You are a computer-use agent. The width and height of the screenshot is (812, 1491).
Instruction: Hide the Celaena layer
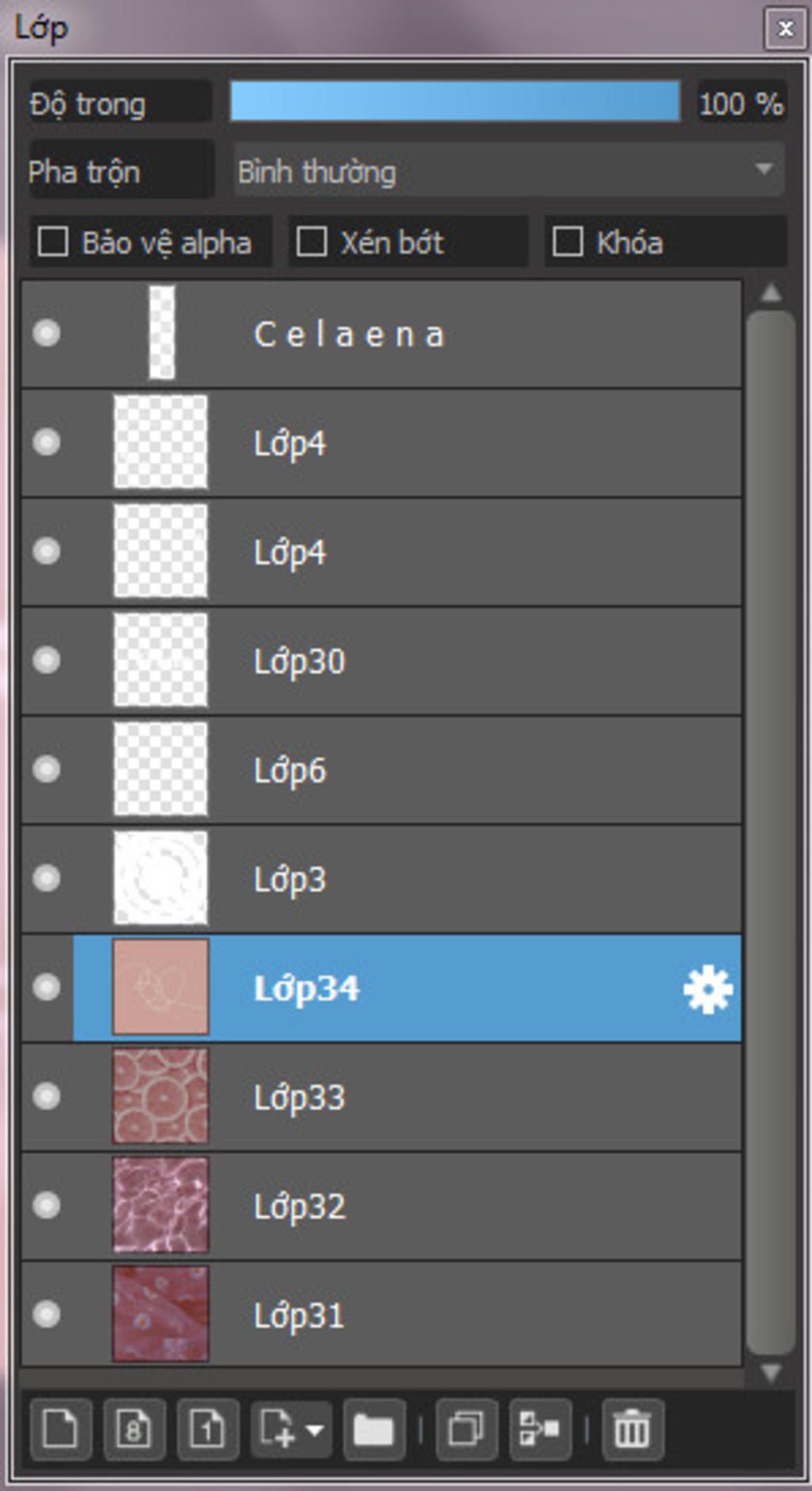(46, 333)
